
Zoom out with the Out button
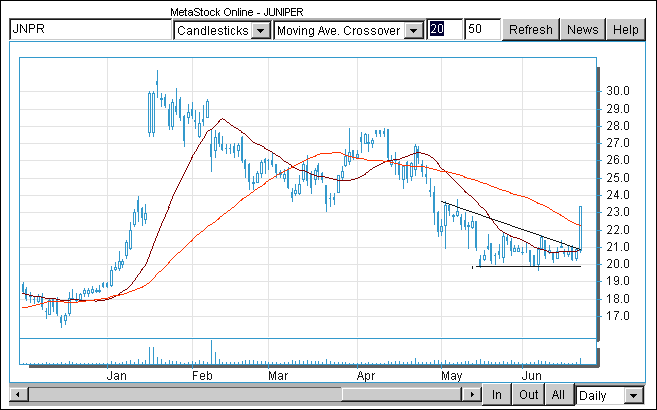click(528, 395)
